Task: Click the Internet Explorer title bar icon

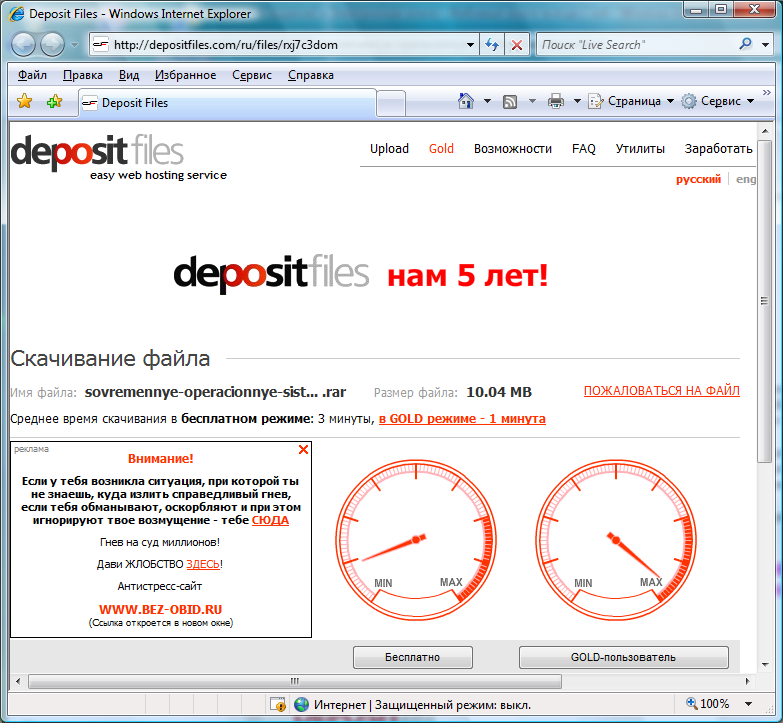Action: [x=17, y=13]
